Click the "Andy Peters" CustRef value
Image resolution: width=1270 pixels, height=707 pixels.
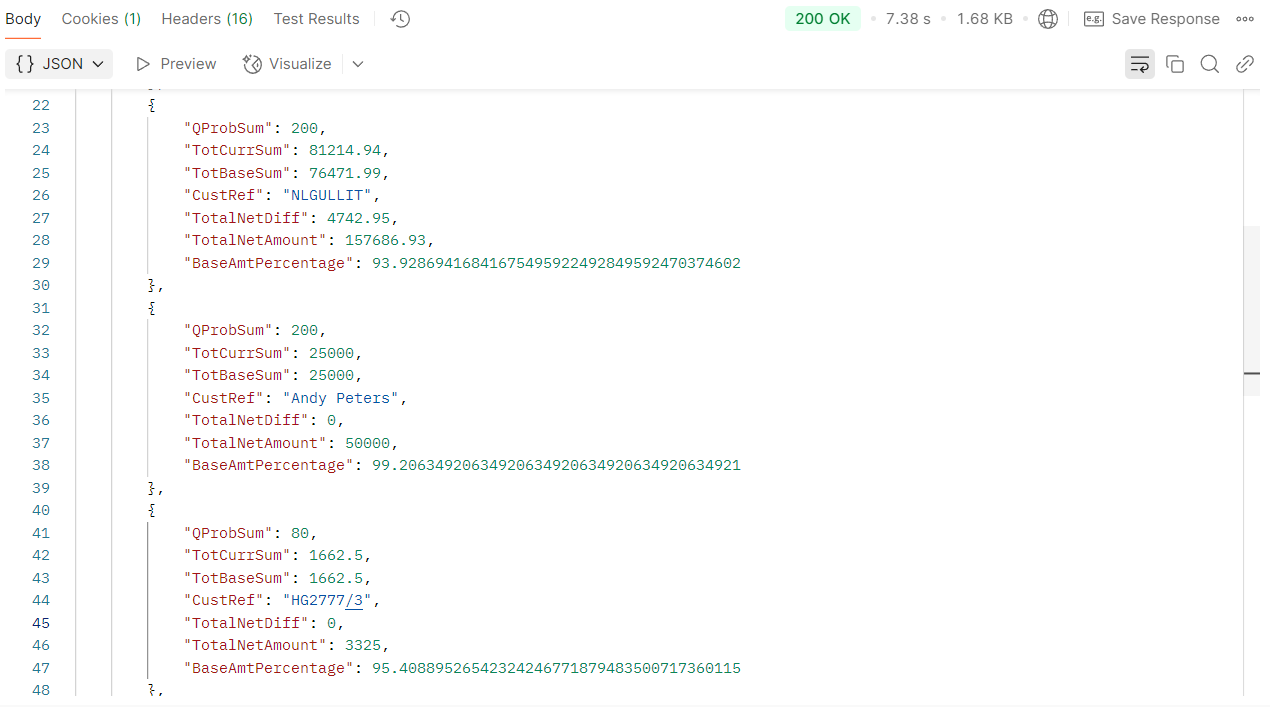pyautogui.click(x=340, y=398)
